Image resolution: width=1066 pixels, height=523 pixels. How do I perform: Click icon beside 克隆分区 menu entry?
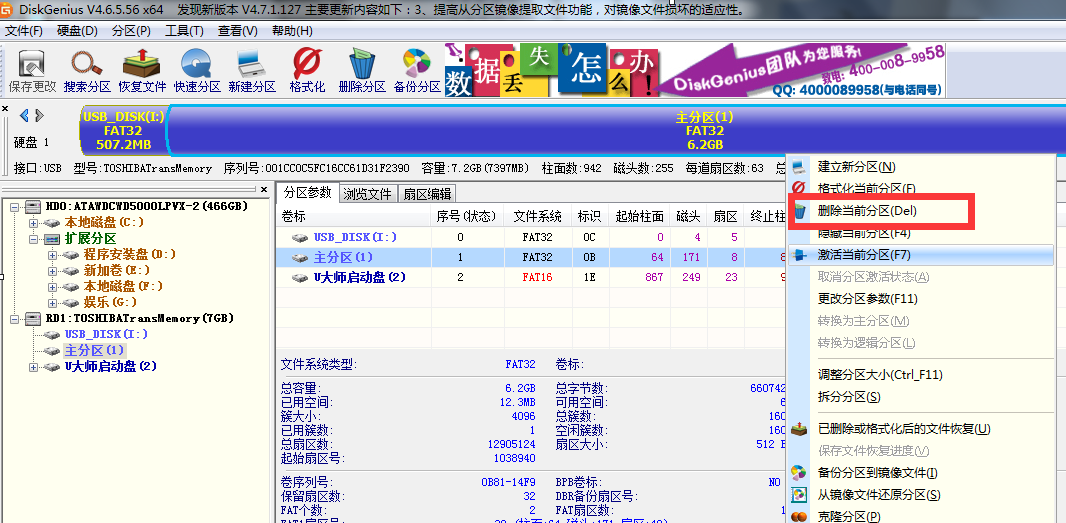click(800, 516)
